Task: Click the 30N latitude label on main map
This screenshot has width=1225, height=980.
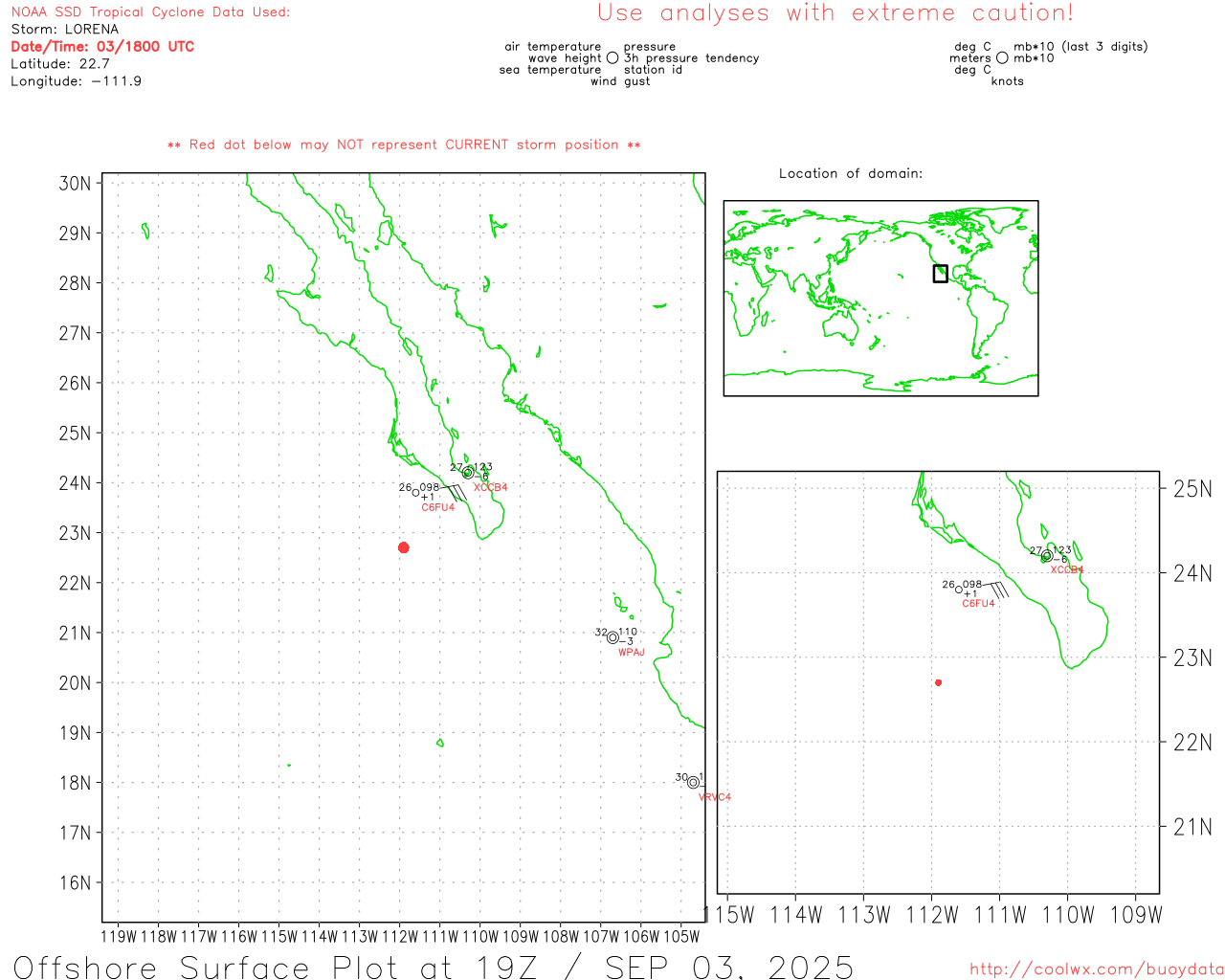Action: [76, 183]
